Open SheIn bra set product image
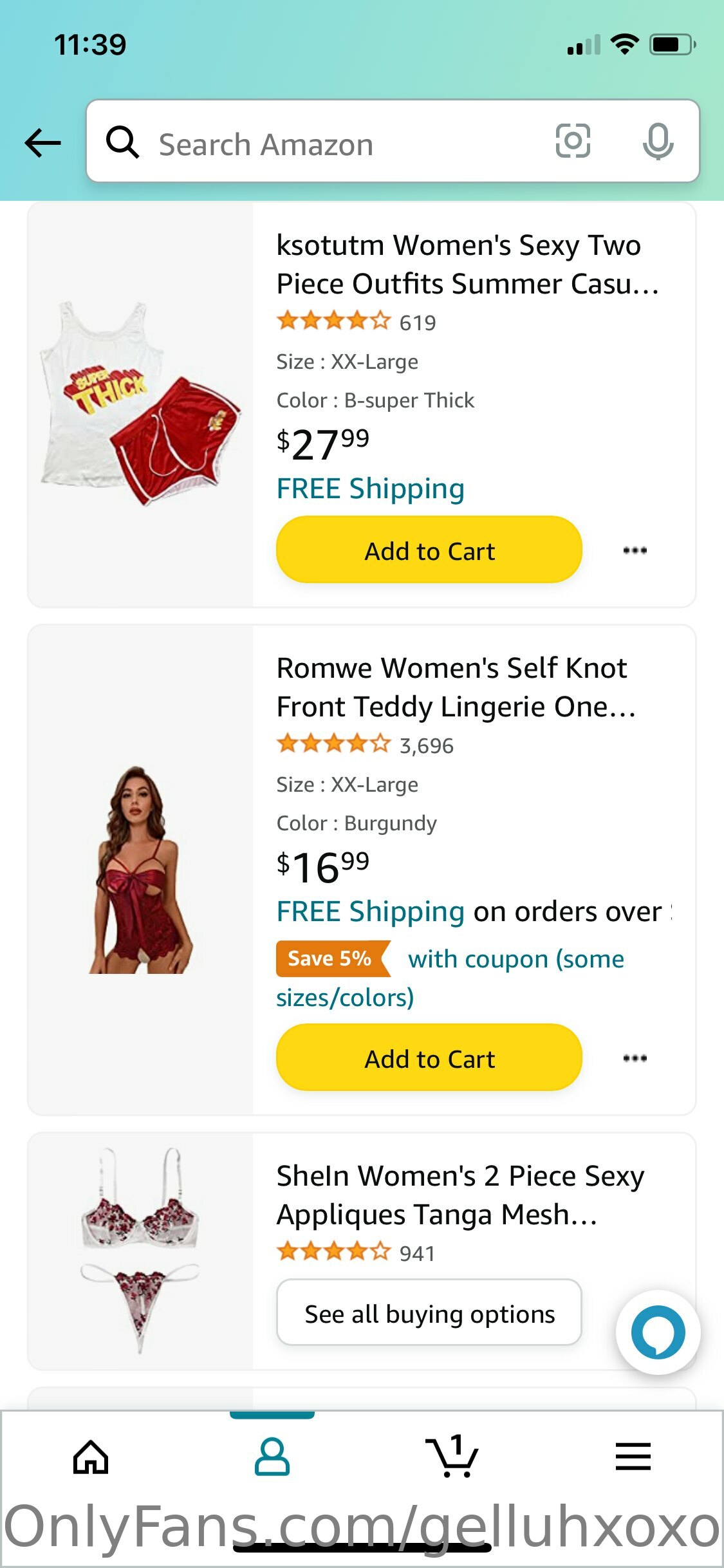The height and width of the screenshot is (1568, 724). coord(140,1250)
